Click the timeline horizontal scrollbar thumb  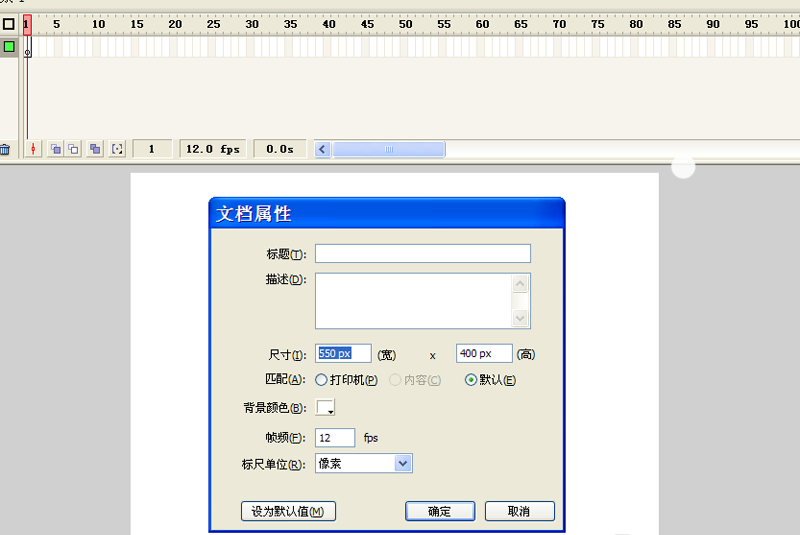click(389, 149)
